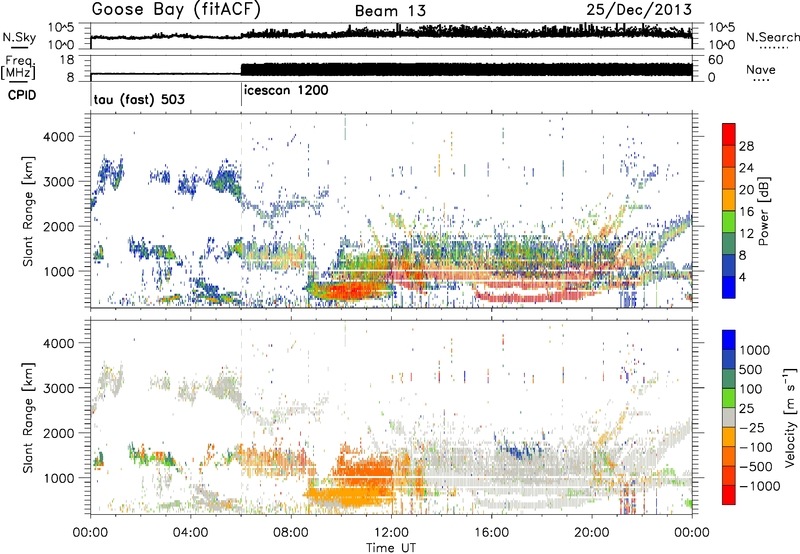Click "Slant Range [km]" label of velocity panel
Screen dimensions: 800x554
pos(29,417)
